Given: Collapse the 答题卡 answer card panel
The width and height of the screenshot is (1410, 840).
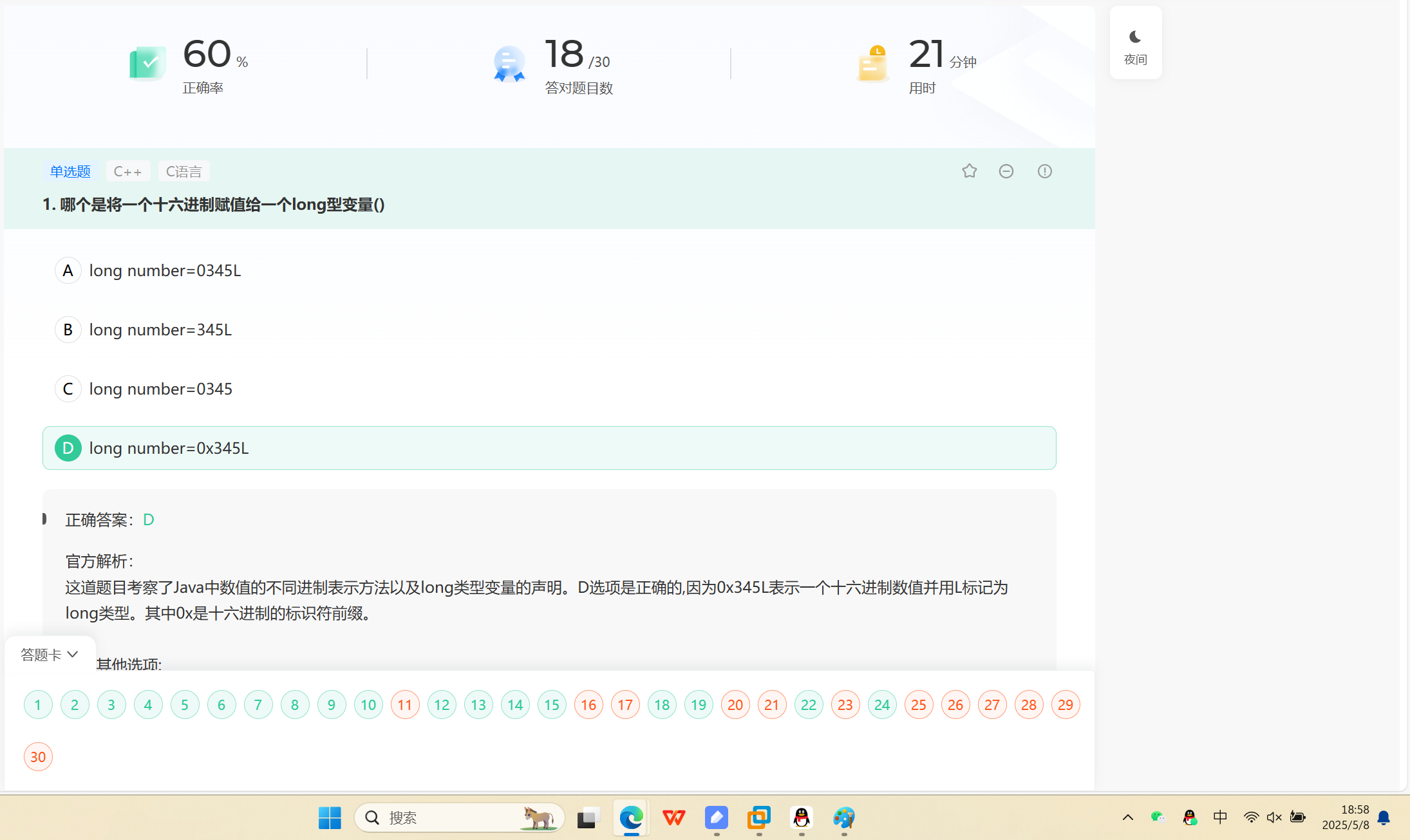Looking at the screenshot, I should [x=50, y=655].
